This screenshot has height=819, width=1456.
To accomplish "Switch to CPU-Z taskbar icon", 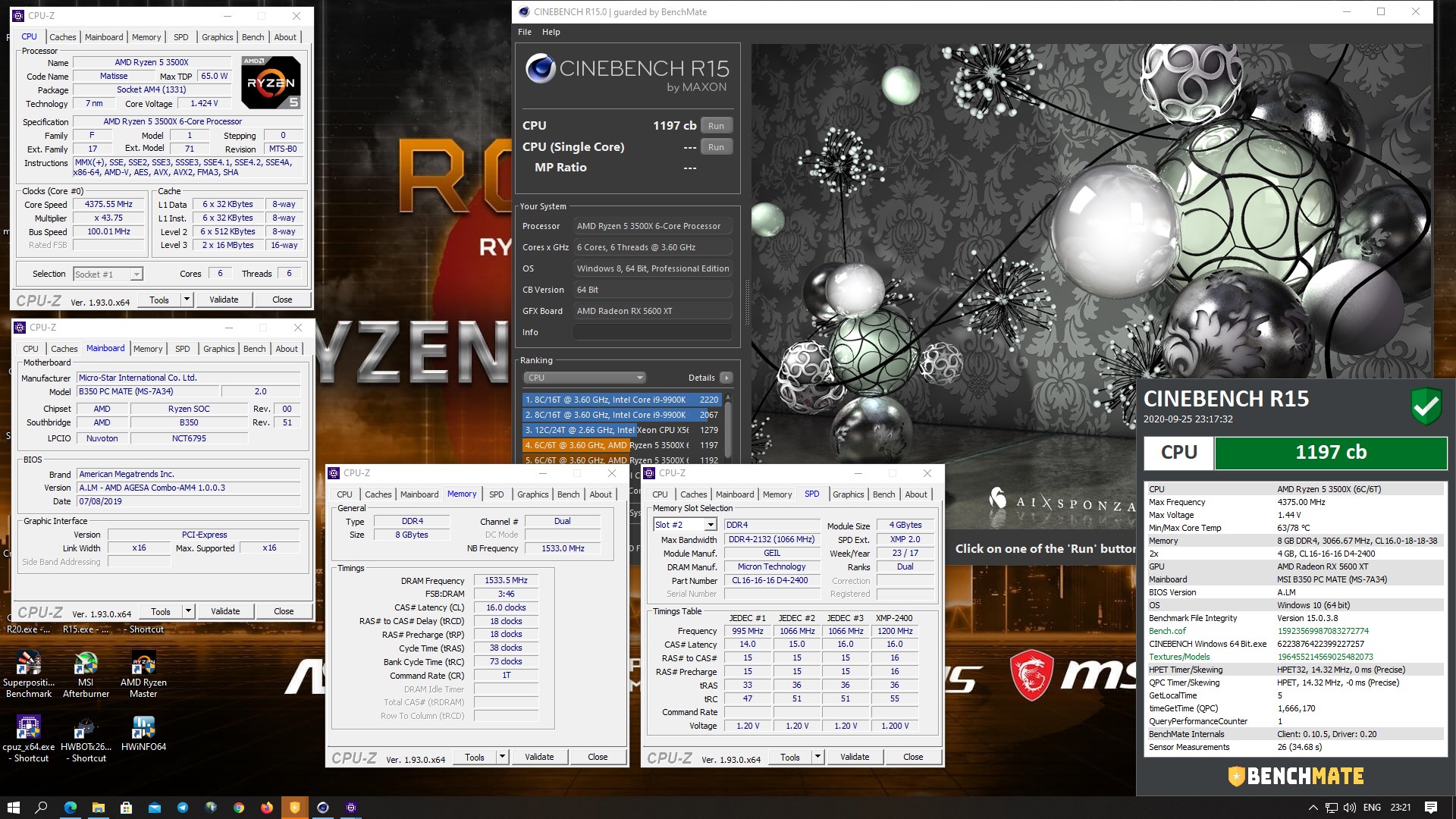I will 351,808.
